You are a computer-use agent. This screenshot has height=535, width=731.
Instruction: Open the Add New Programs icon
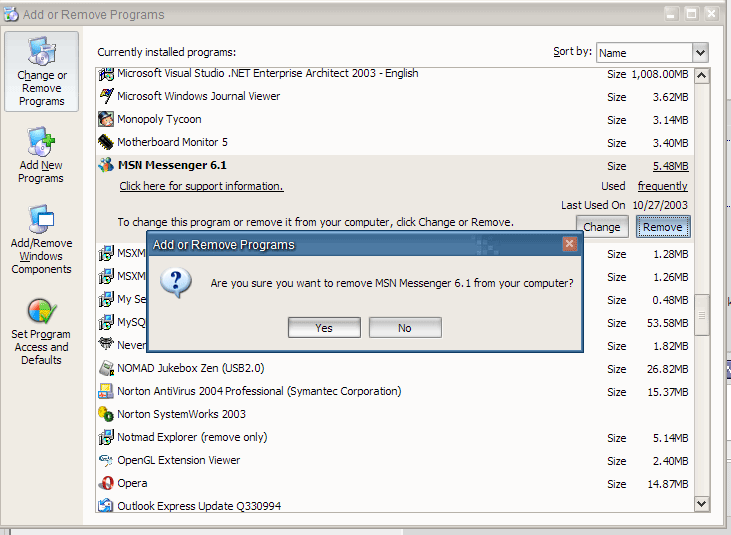41,142
